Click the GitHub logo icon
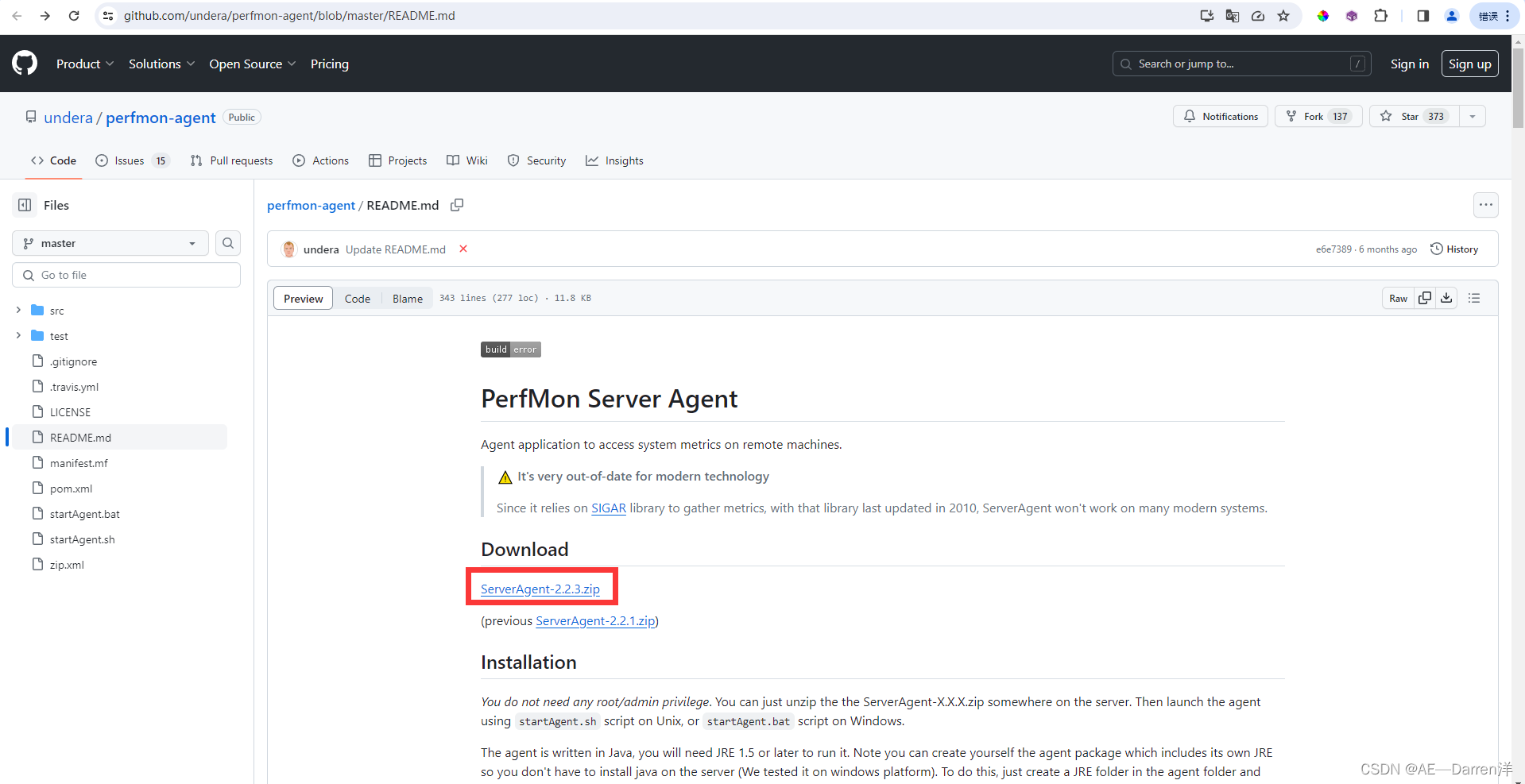 point(25,64)
